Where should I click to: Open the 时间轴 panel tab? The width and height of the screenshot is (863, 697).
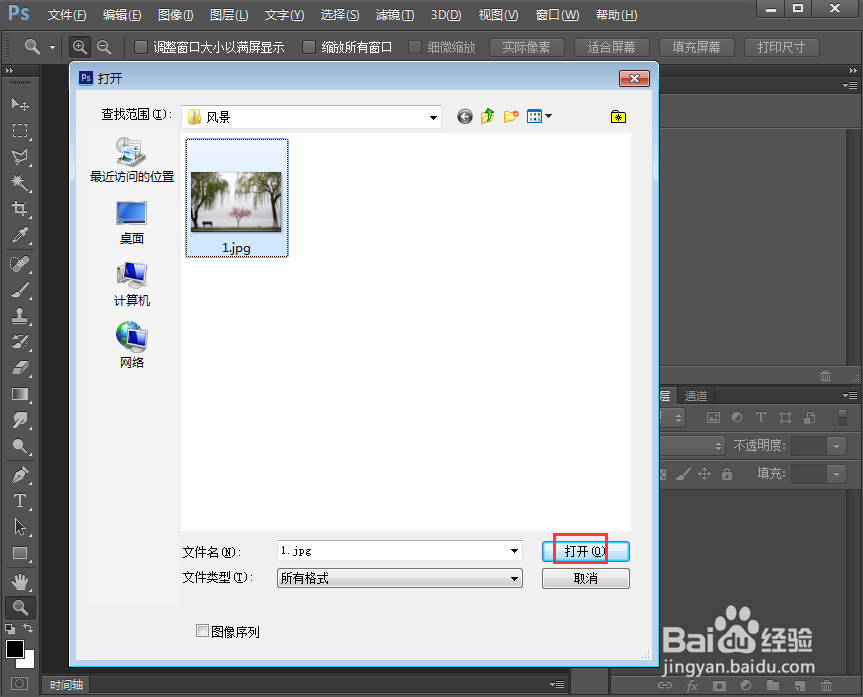click(66, 684)
